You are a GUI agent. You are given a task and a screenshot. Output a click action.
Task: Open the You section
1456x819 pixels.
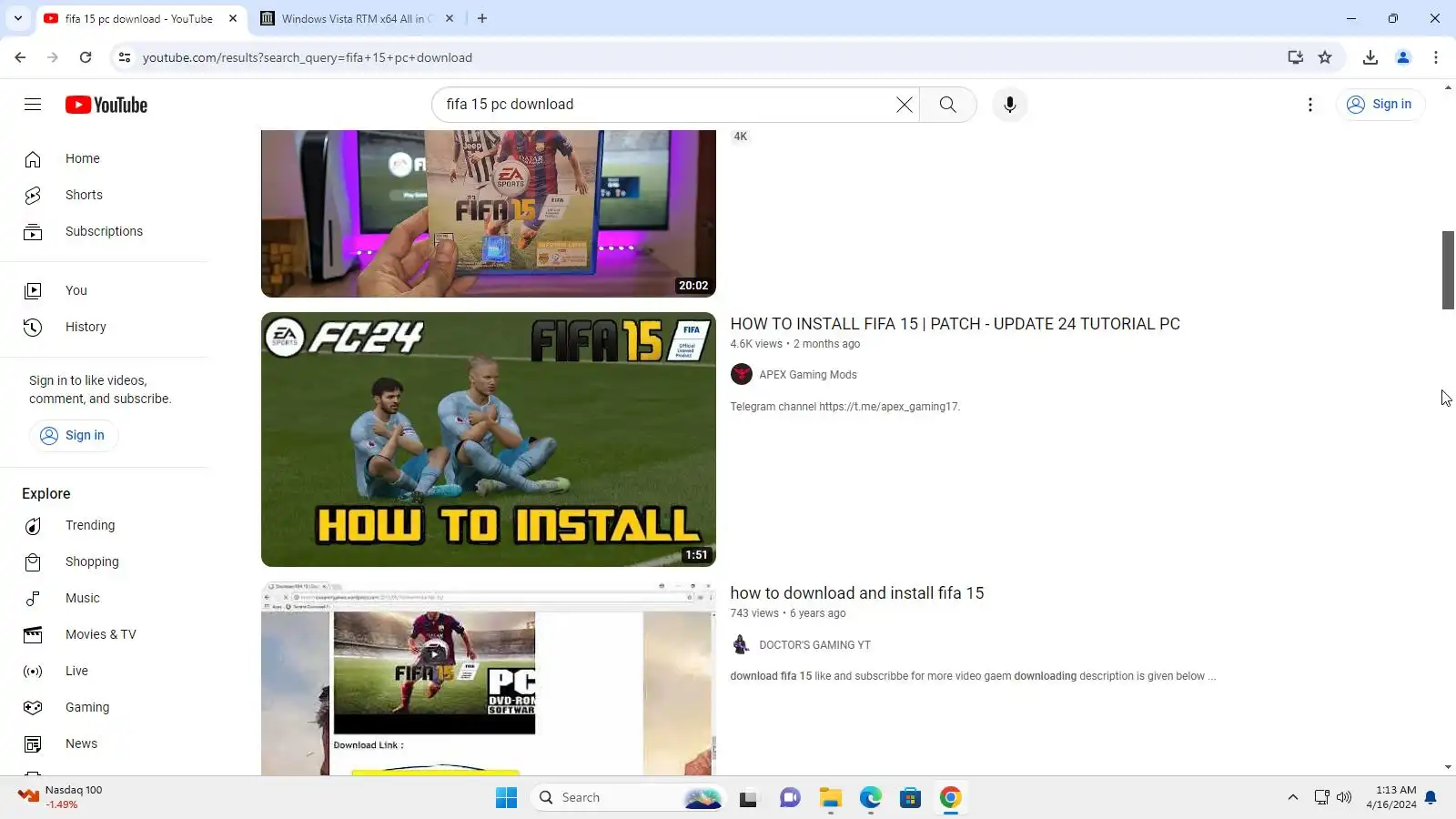(x=106, y=290)
